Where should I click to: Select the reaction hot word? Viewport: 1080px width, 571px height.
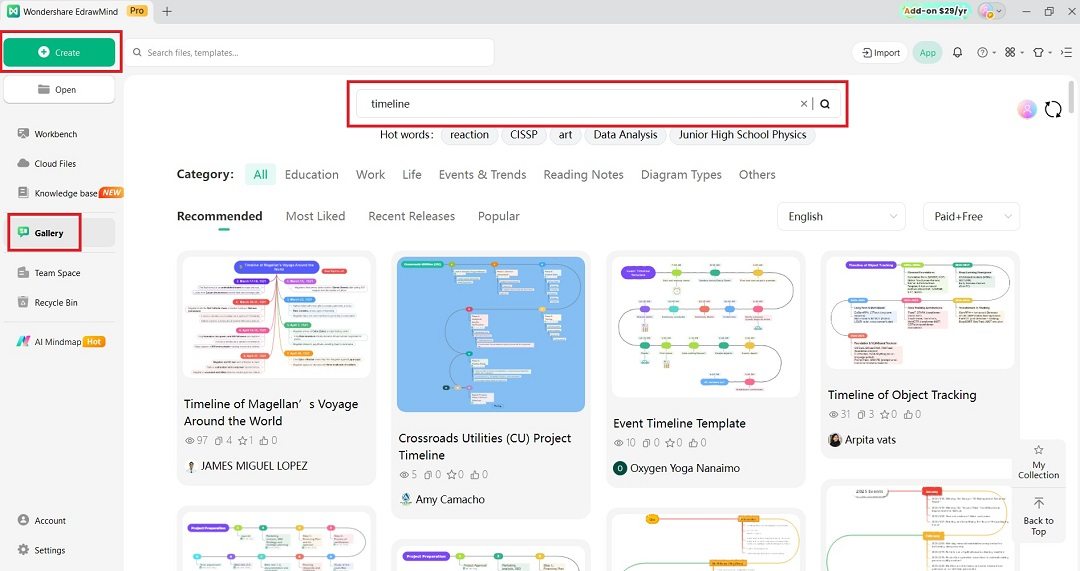(469, 135)
